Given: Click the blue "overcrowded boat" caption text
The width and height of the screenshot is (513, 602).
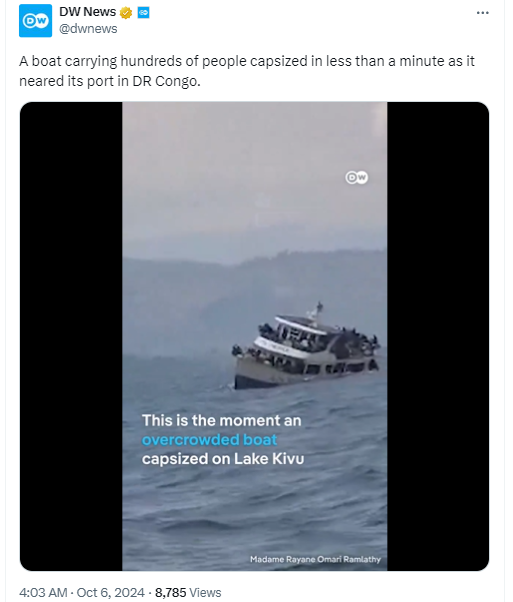Looking at the screenshot, I should (x=209, y=440).
